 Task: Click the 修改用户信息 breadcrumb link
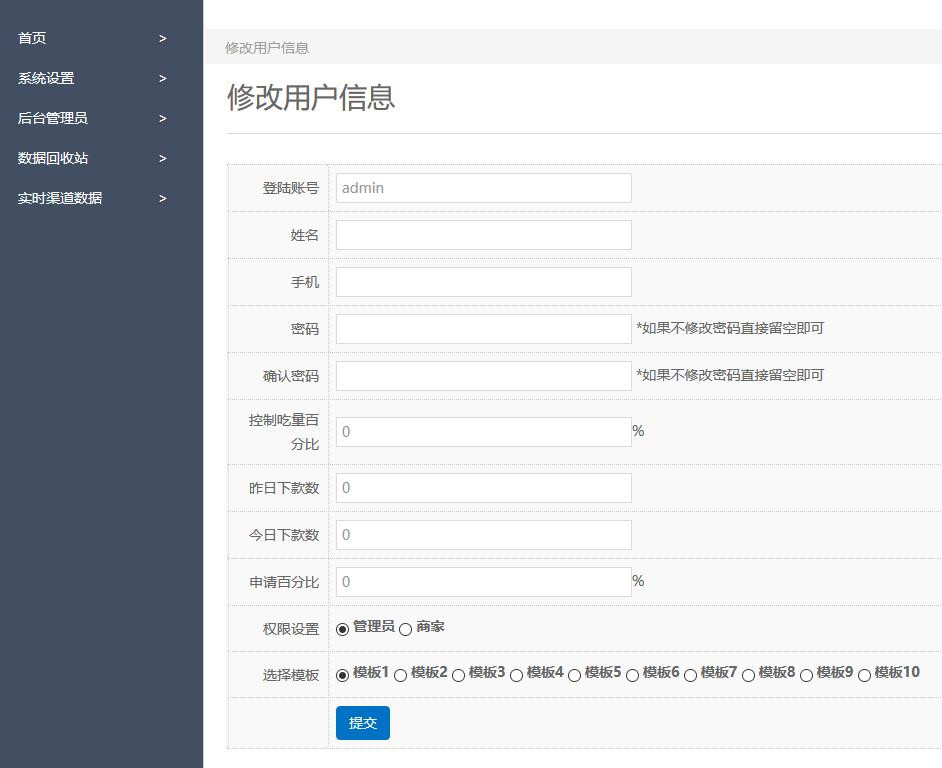point(267,48)
